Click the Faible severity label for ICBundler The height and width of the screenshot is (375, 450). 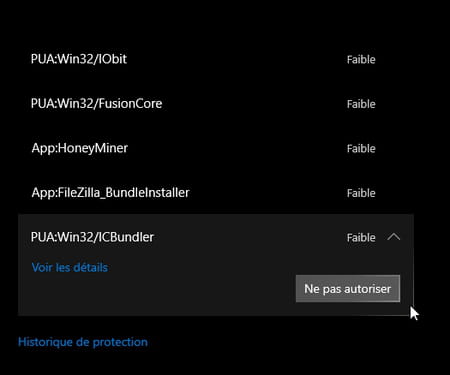click(x=361, y=238)
